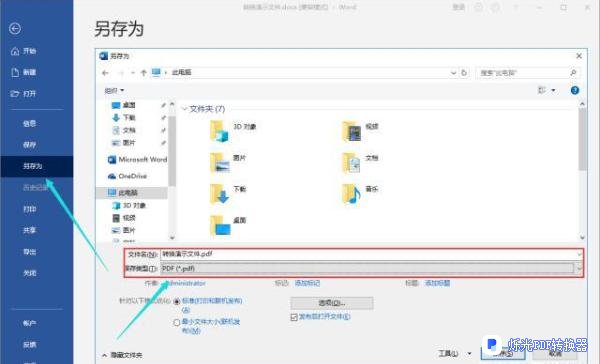
Task: Open the 图片 folder icon in file list
Action: [219, 162]
